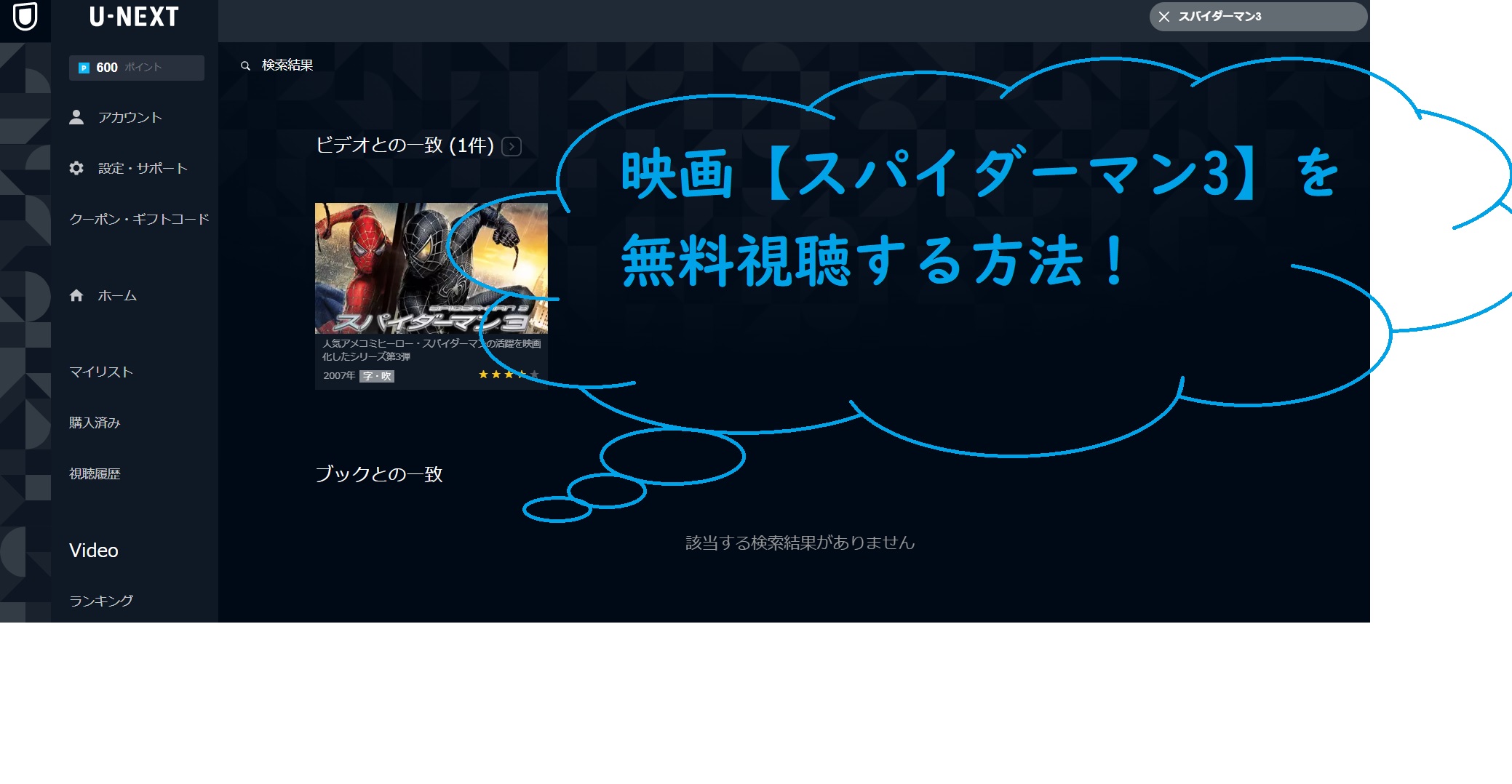1512x784 pixels.
Task: Click the 字・吹 subtitle/dub badge
Action: (x=378, y=376)
